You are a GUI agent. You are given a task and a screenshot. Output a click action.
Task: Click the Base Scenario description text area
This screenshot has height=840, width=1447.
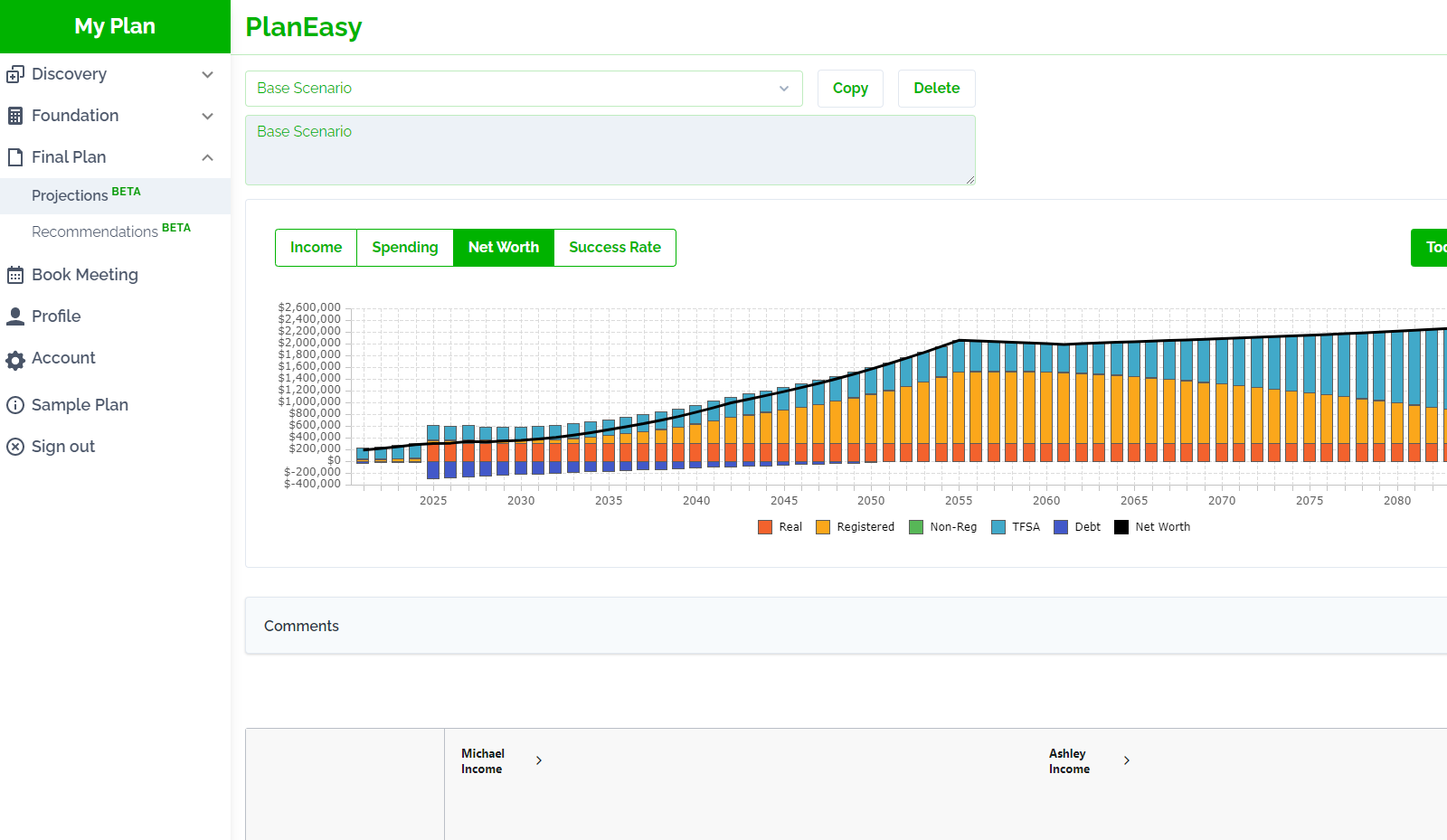click(610, 150)
